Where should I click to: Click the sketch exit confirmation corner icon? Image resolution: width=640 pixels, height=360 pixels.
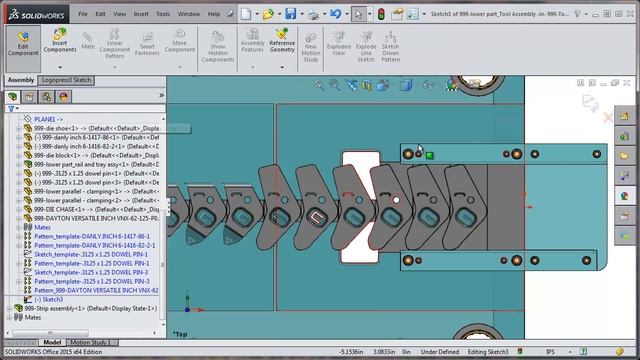pyautogui.click(x=590, y=103)
